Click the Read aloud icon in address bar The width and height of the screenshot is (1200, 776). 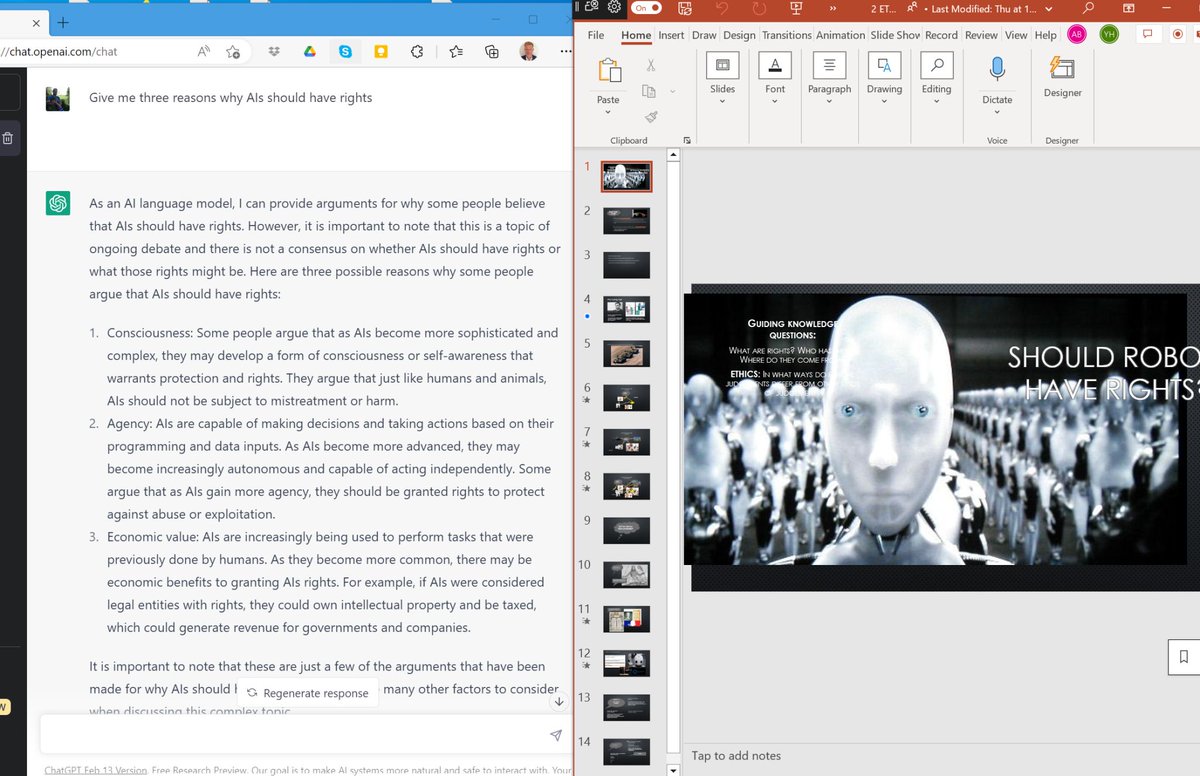[204, 51]
